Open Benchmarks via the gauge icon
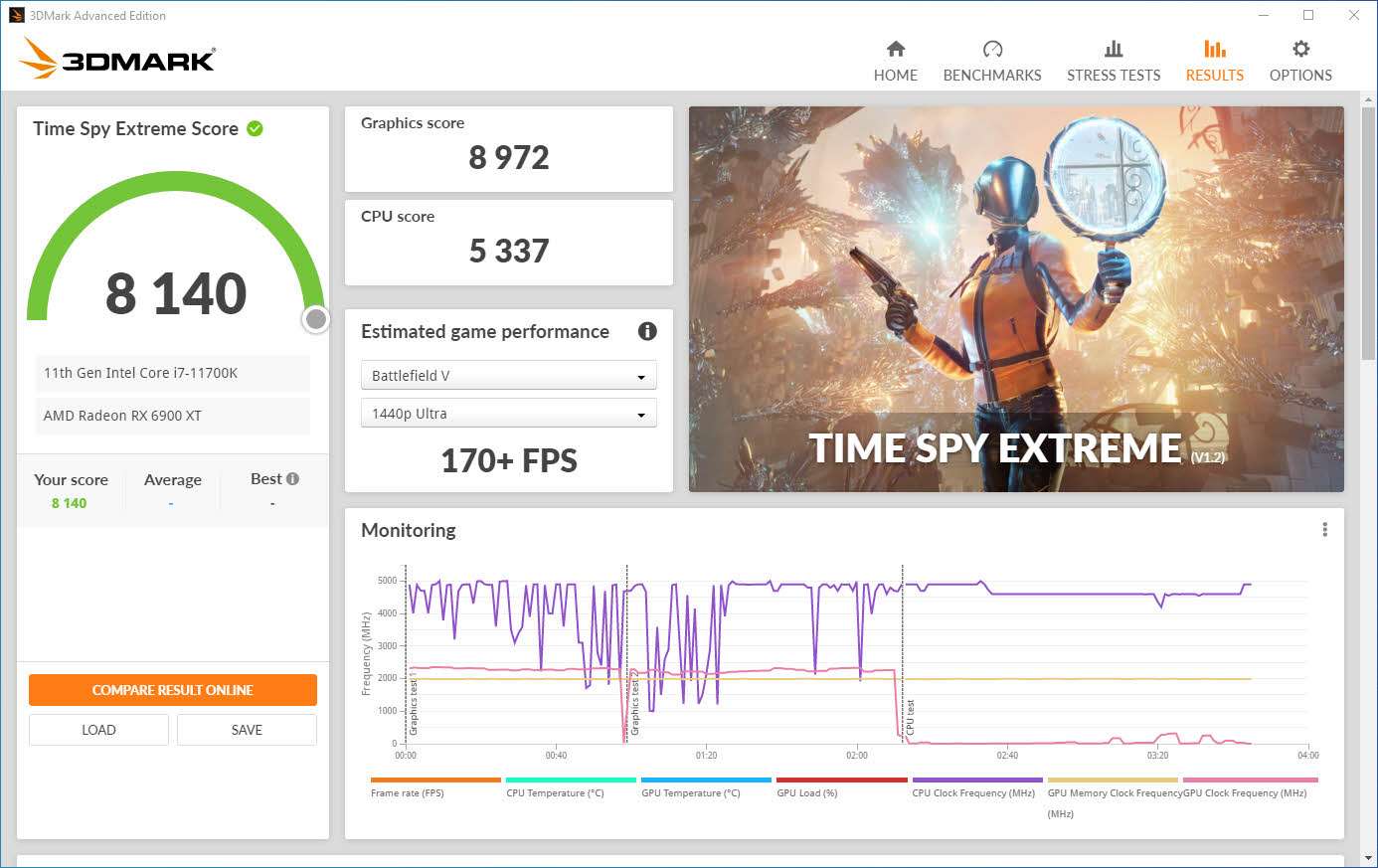Screen dimensions: 1378x868 click(x=992, y=49)
